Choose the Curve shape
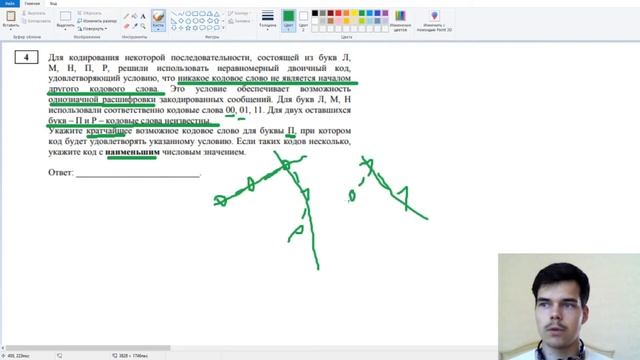640x360 pixels. [x=181, y=13]
